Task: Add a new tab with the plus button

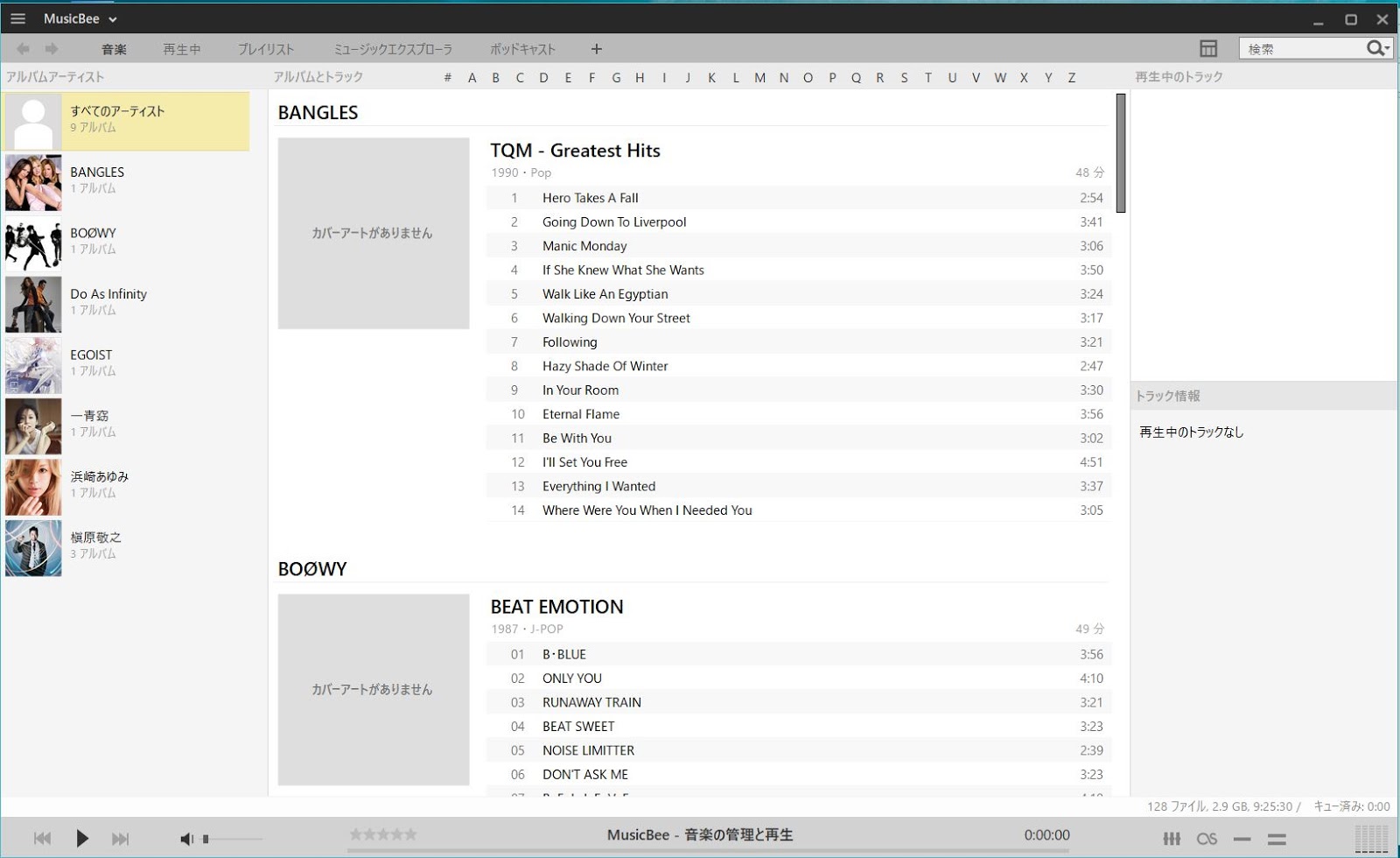Action: pos(597,49)
